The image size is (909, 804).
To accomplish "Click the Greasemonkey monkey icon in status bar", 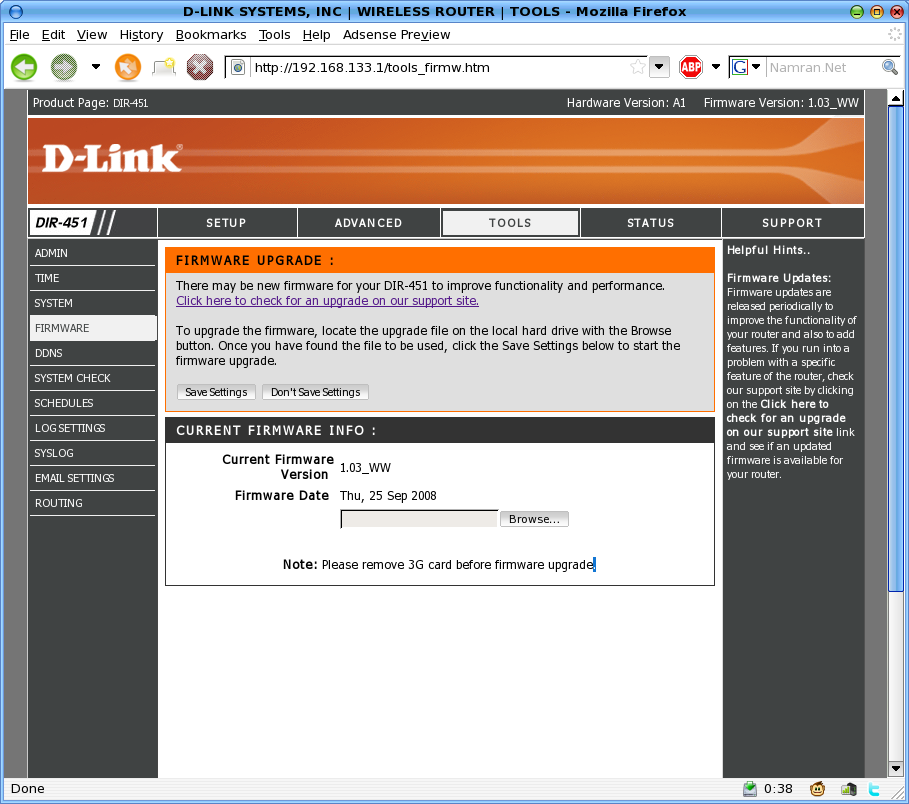I will pos(818,789).
